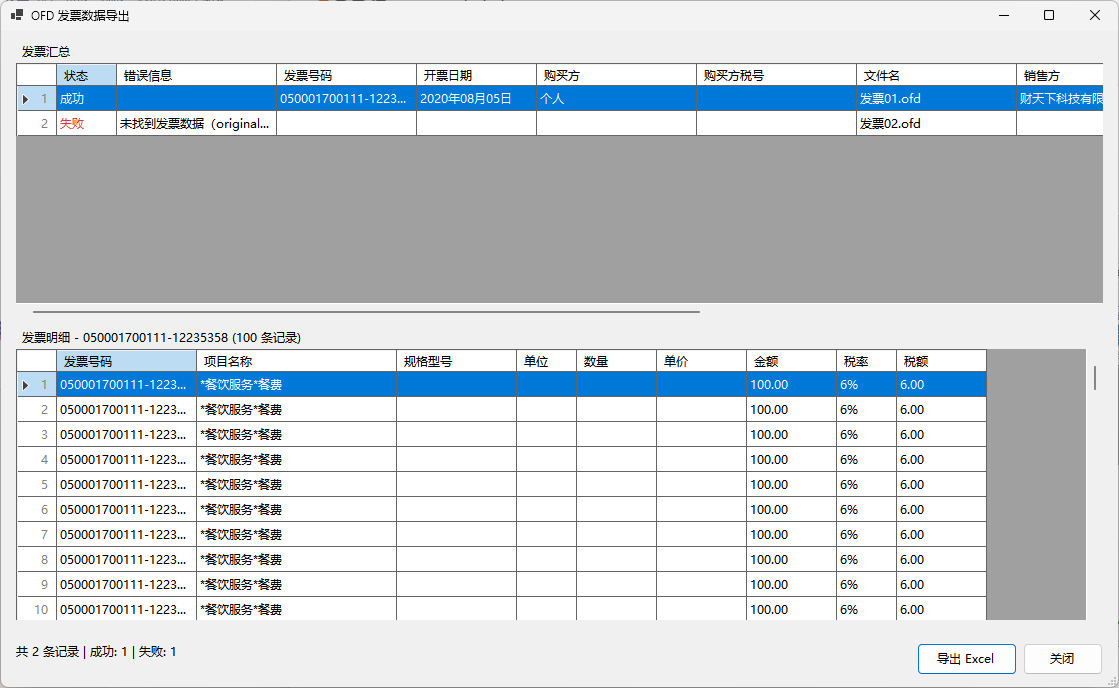The width and height of the screenshot is (1119, 688).
Task: Select the 发票01.ofd file name cell
Action: [x=936, y=98]
